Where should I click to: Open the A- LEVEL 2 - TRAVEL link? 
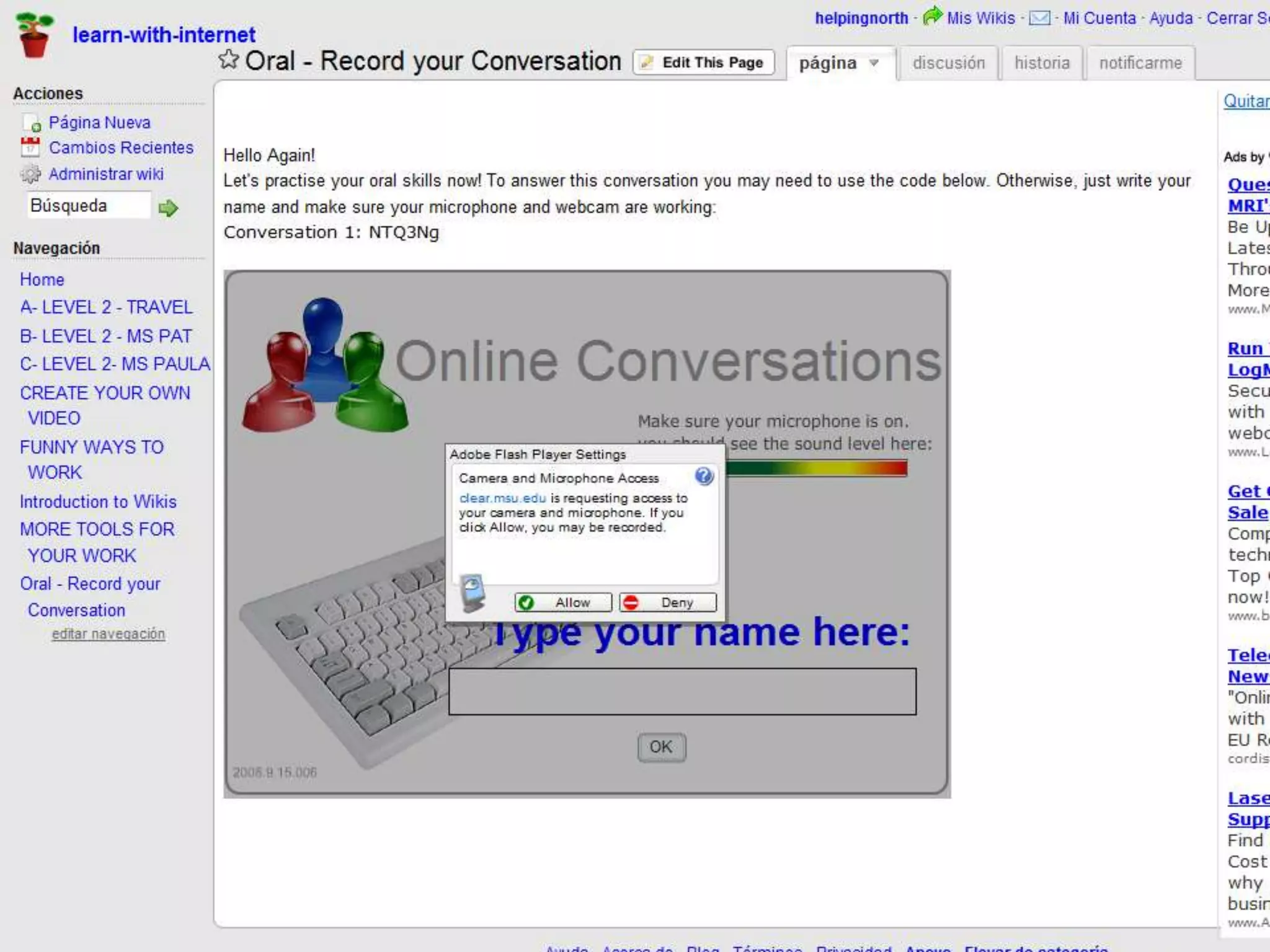pyautogui.click(x=106, y=307)
